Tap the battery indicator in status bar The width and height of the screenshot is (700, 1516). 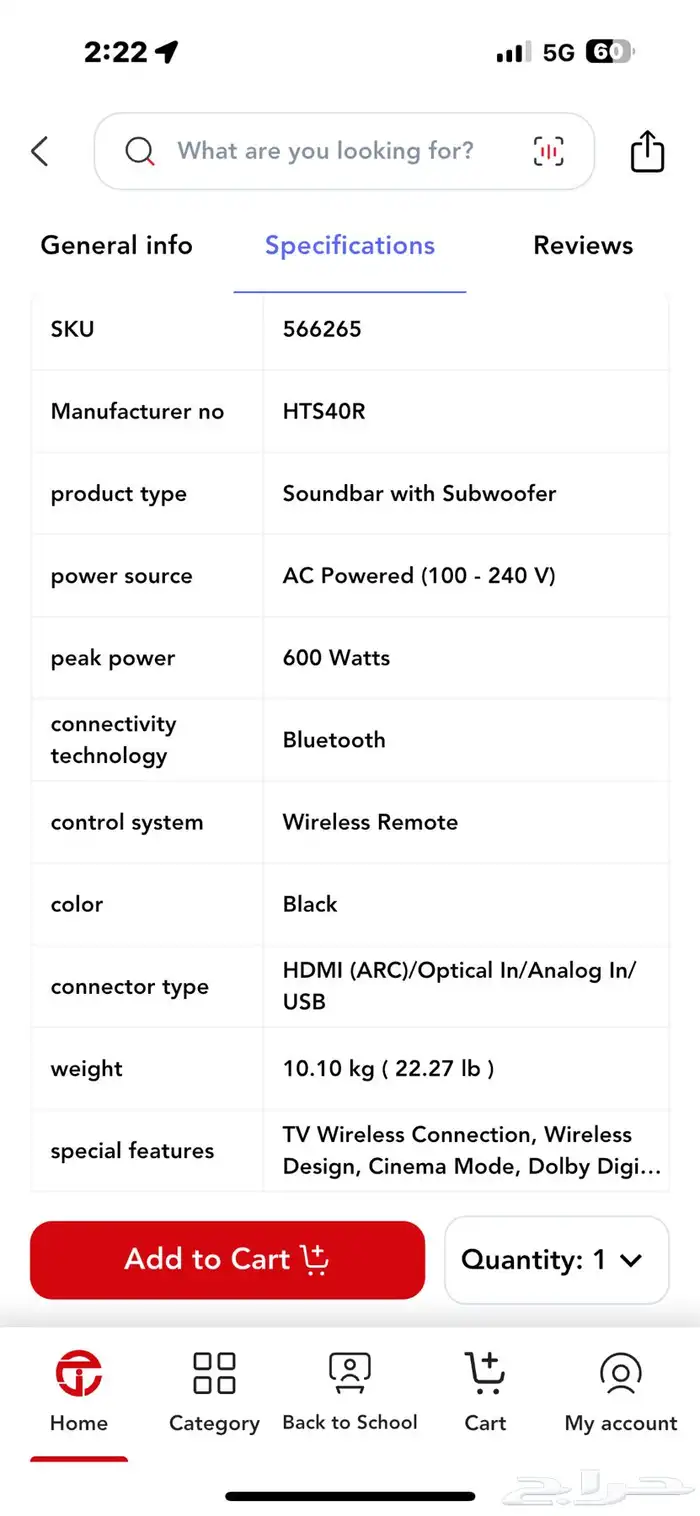(610, 52)
